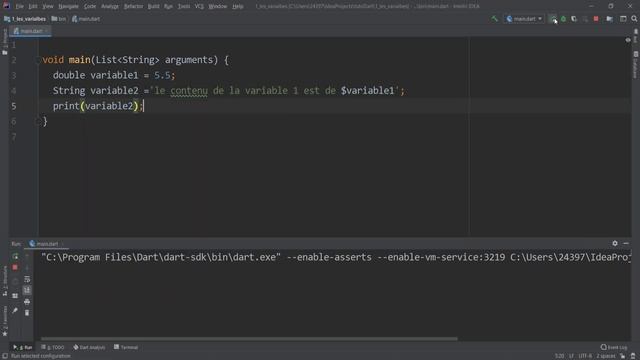Open the Edit menu
Image resolution: width=640 pixels, height=360 pixels.
tap(33, 6)
